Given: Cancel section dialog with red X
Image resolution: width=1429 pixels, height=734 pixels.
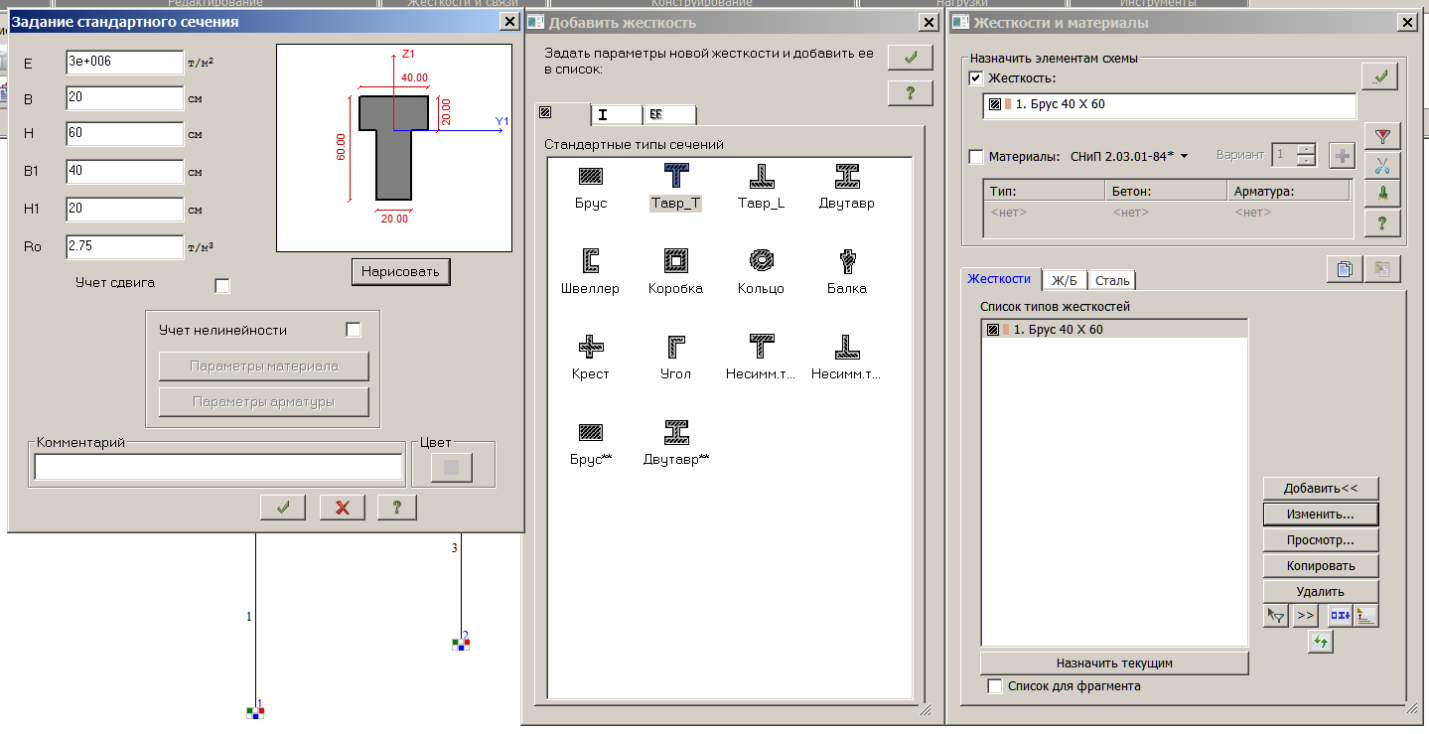Looking at the screenshot, I should pyautogui.click(x=342, y=507).
